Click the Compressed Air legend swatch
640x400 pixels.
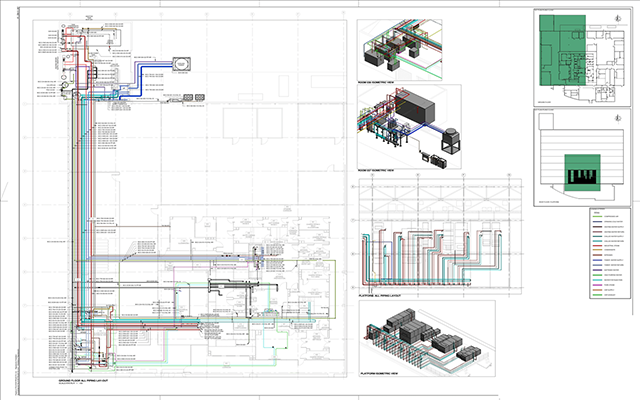pyautogui.click(x=598, y=216)
